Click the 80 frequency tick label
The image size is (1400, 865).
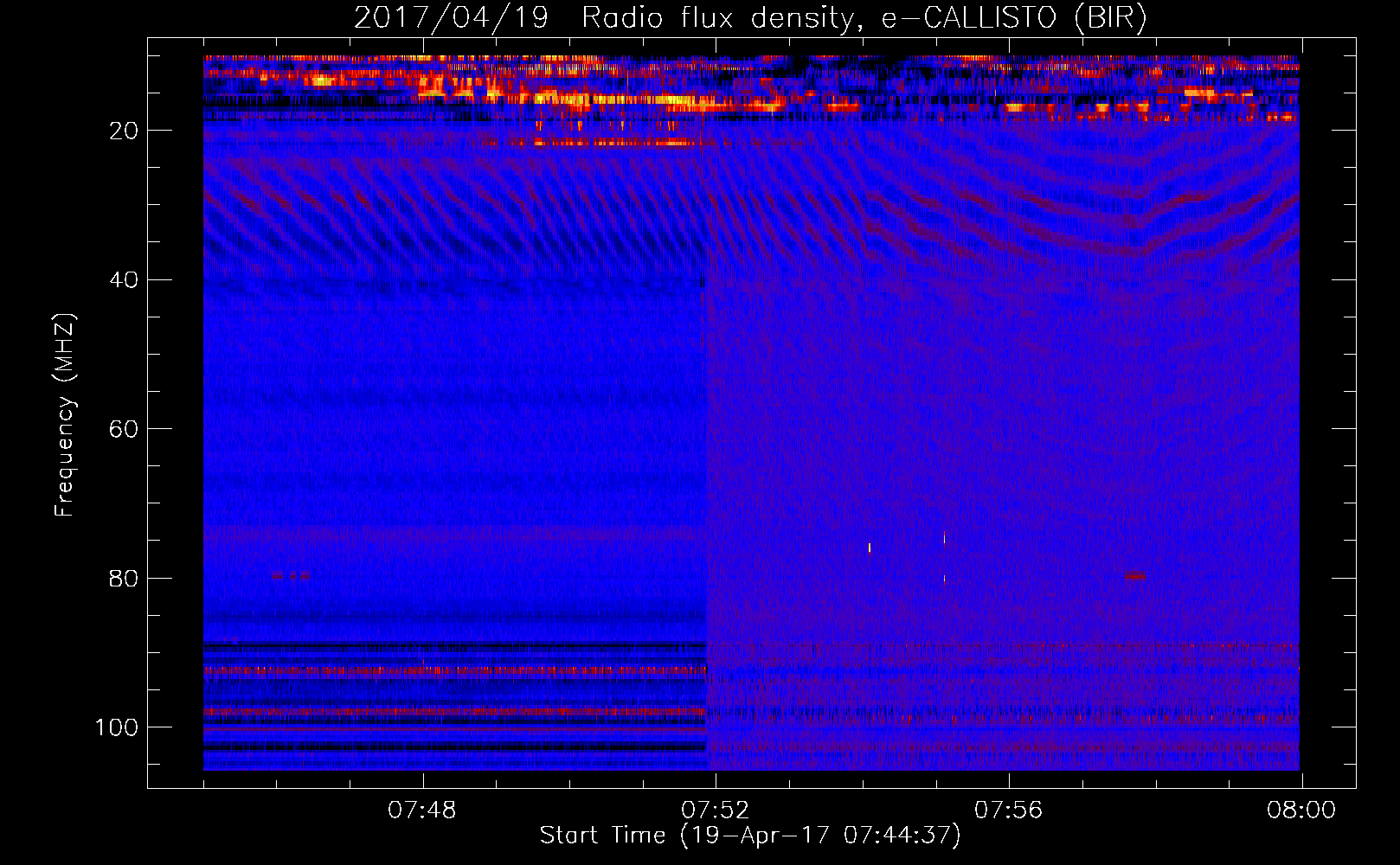(124, 579)
